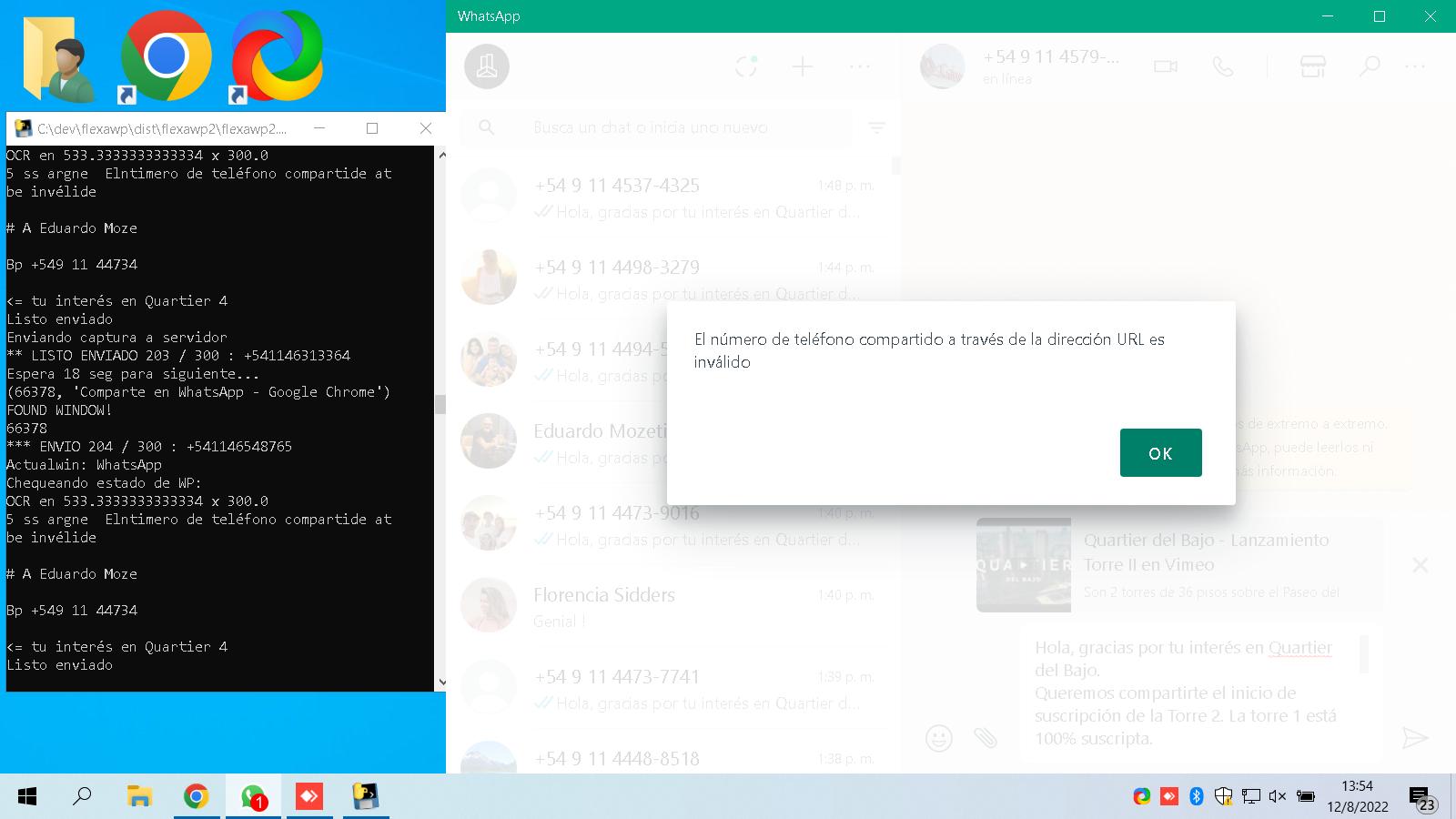This screenshot has height=819, width=1456.
Task: Open the user folder desktop icon
Action: pyautogui.click(x=59, y=57)
